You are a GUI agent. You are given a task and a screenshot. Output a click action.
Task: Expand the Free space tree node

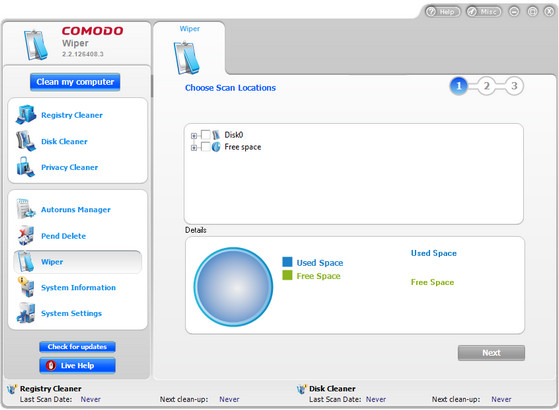[x=194, y=148]
